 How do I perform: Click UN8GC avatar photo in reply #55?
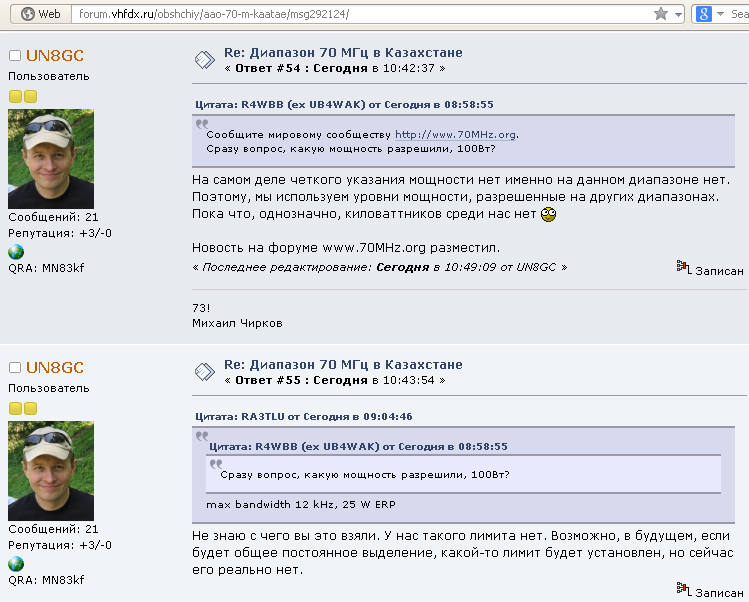pos(51,471)
